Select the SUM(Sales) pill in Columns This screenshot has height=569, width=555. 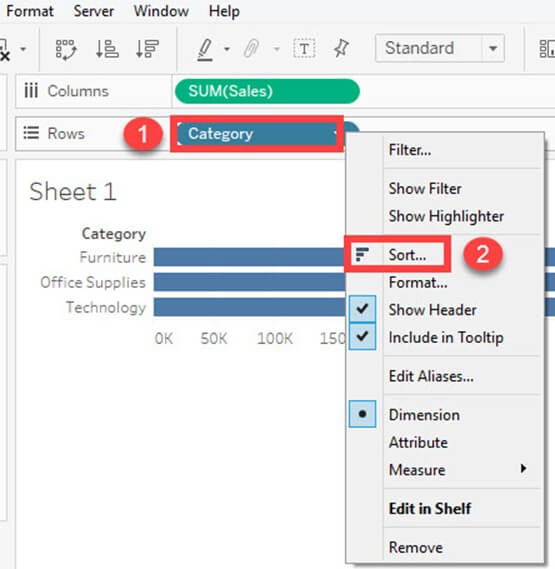point(267,91)
